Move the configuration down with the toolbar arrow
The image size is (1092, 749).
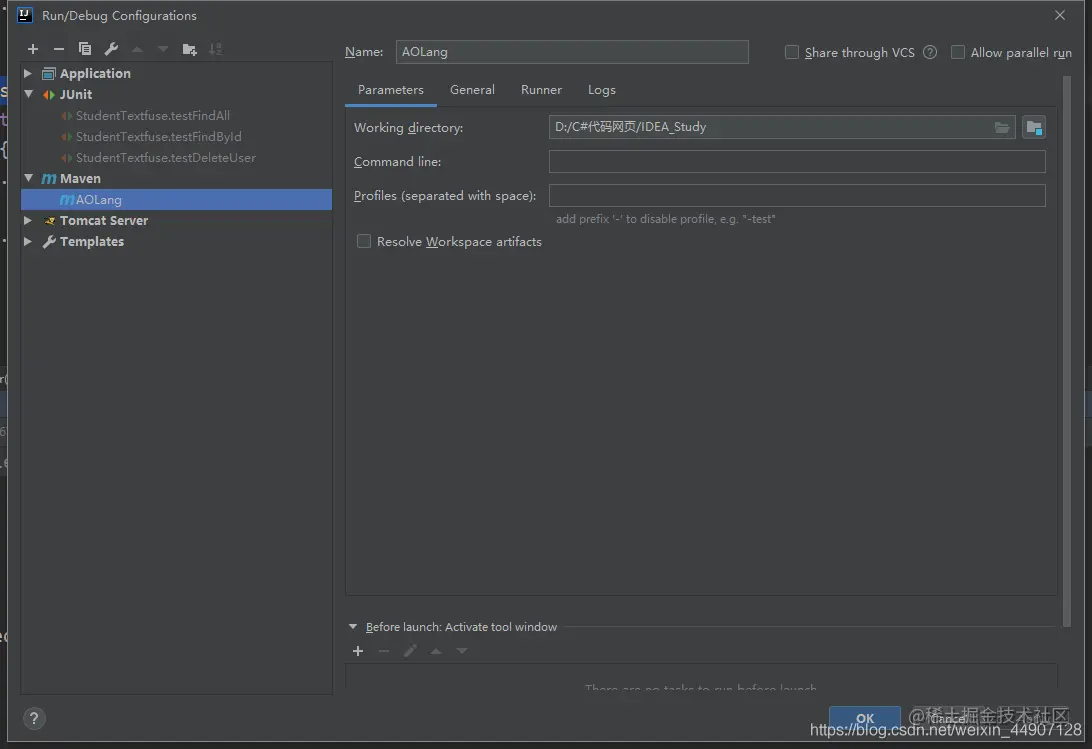coord(163,49)
